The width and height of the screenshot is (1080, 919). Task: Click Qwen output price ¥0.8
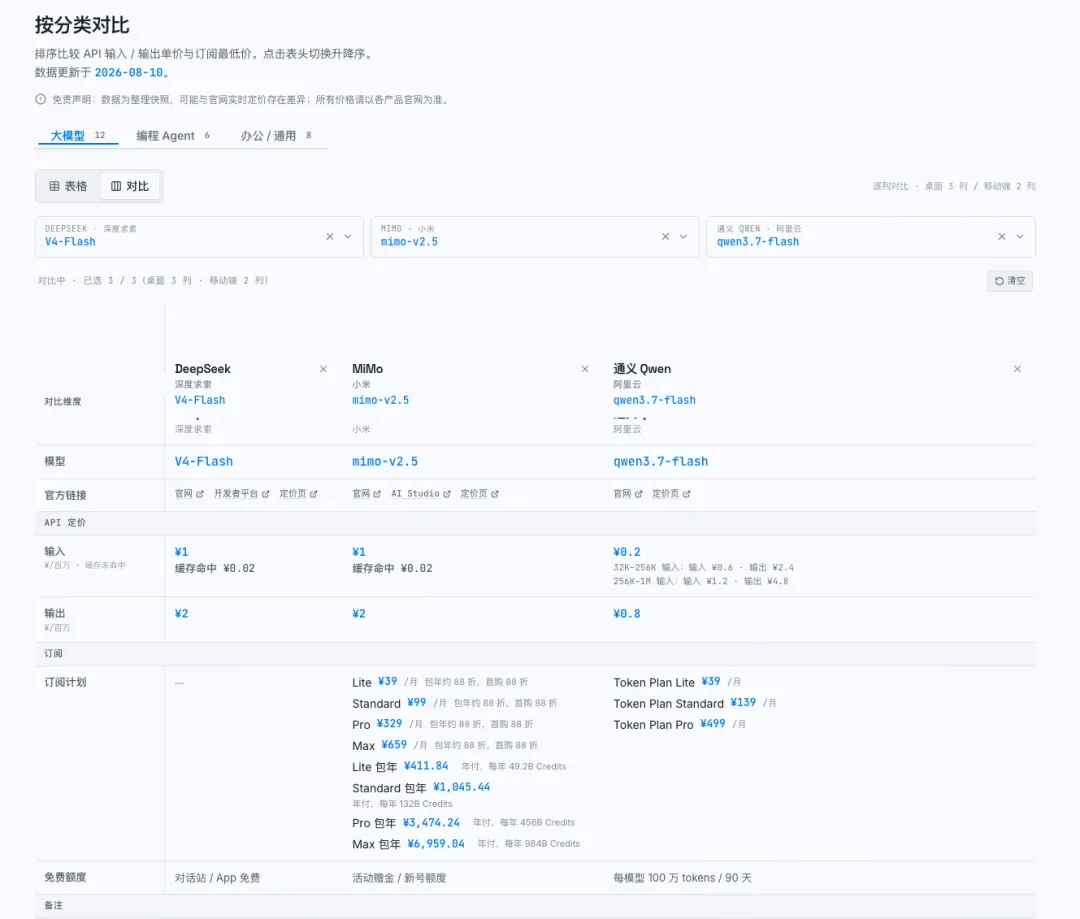point(627,614)
